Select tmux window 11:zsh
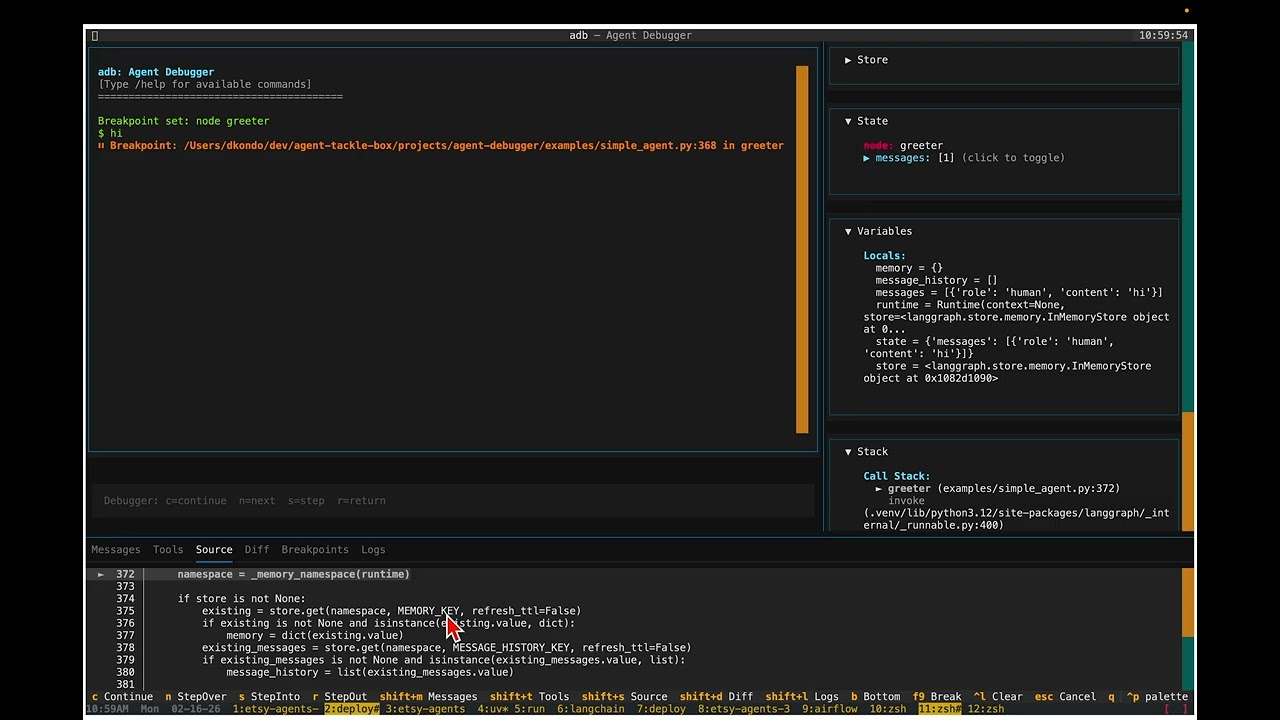The image size is (1280, 720). (940, 709)
